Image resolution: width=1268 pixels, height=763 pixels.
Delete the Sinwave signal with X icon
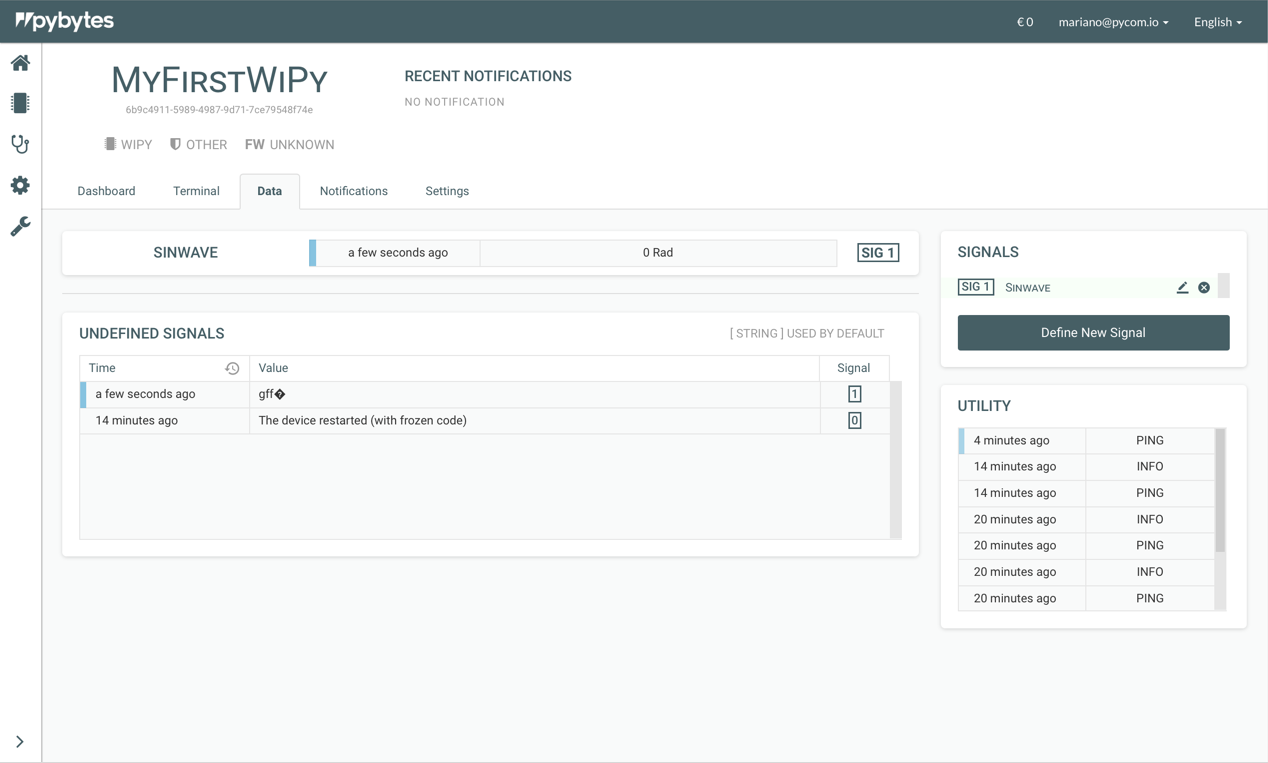click(x=1204, y=288)
